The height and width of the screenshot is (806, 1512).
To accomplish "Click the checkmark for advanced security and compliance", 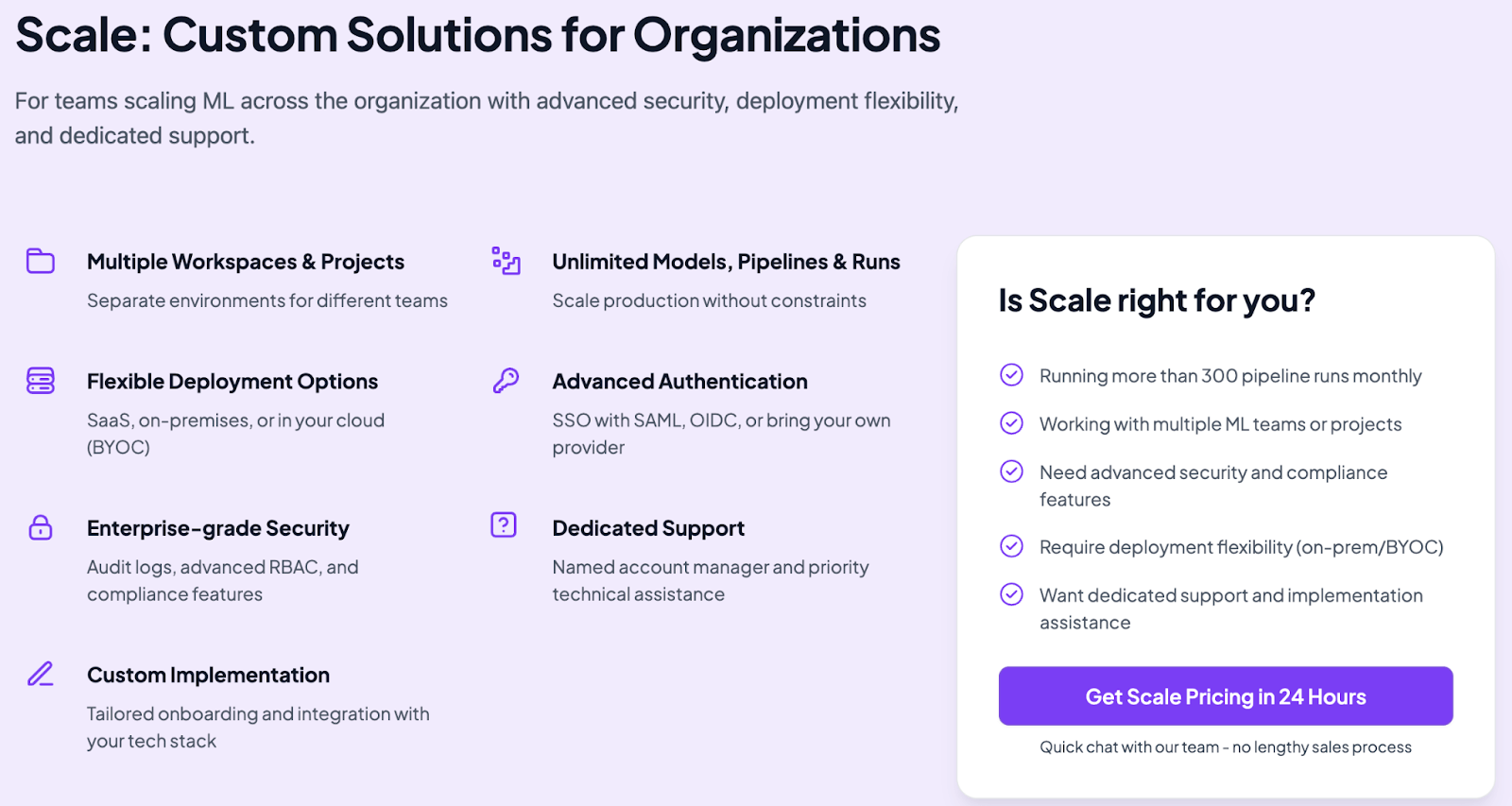I will pos(1011,472).
